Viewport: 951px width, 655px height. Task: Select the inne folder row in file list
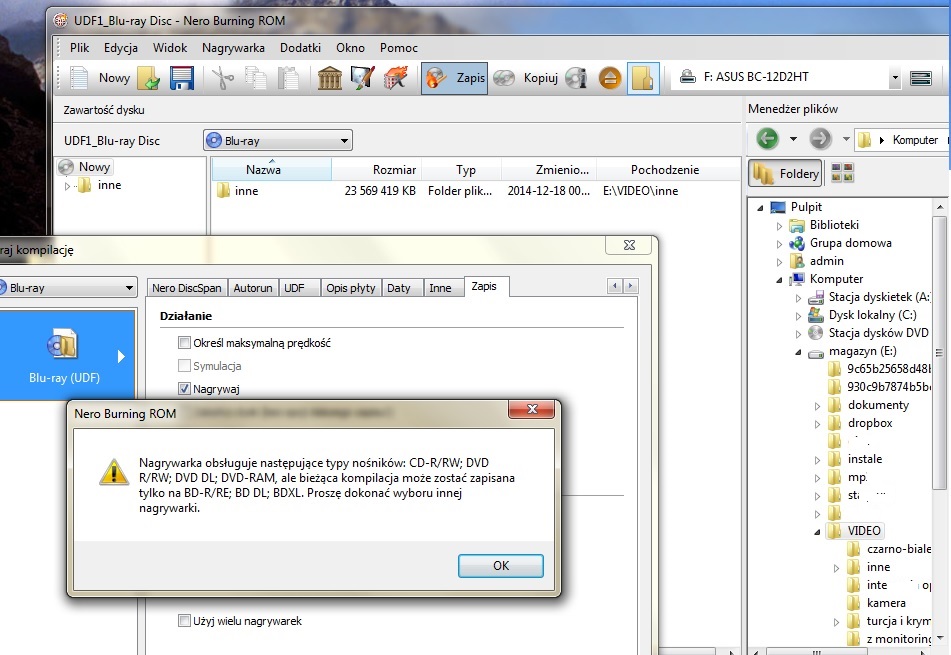[x=476, y=190]
